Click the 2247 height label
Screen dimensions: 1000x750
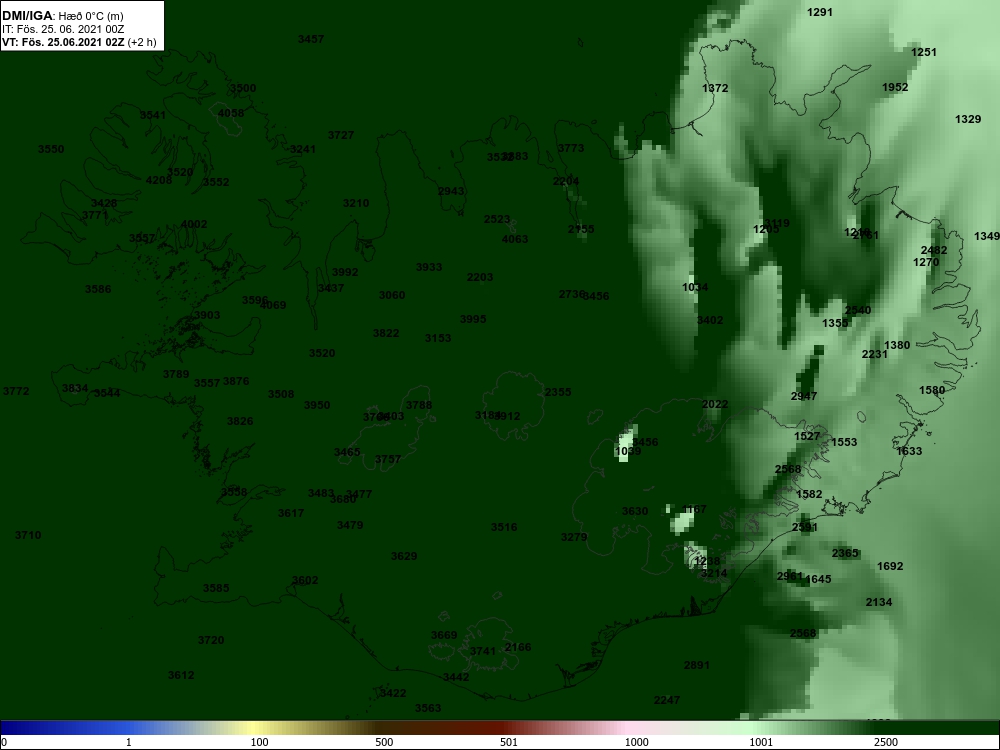tap(667, 701)
